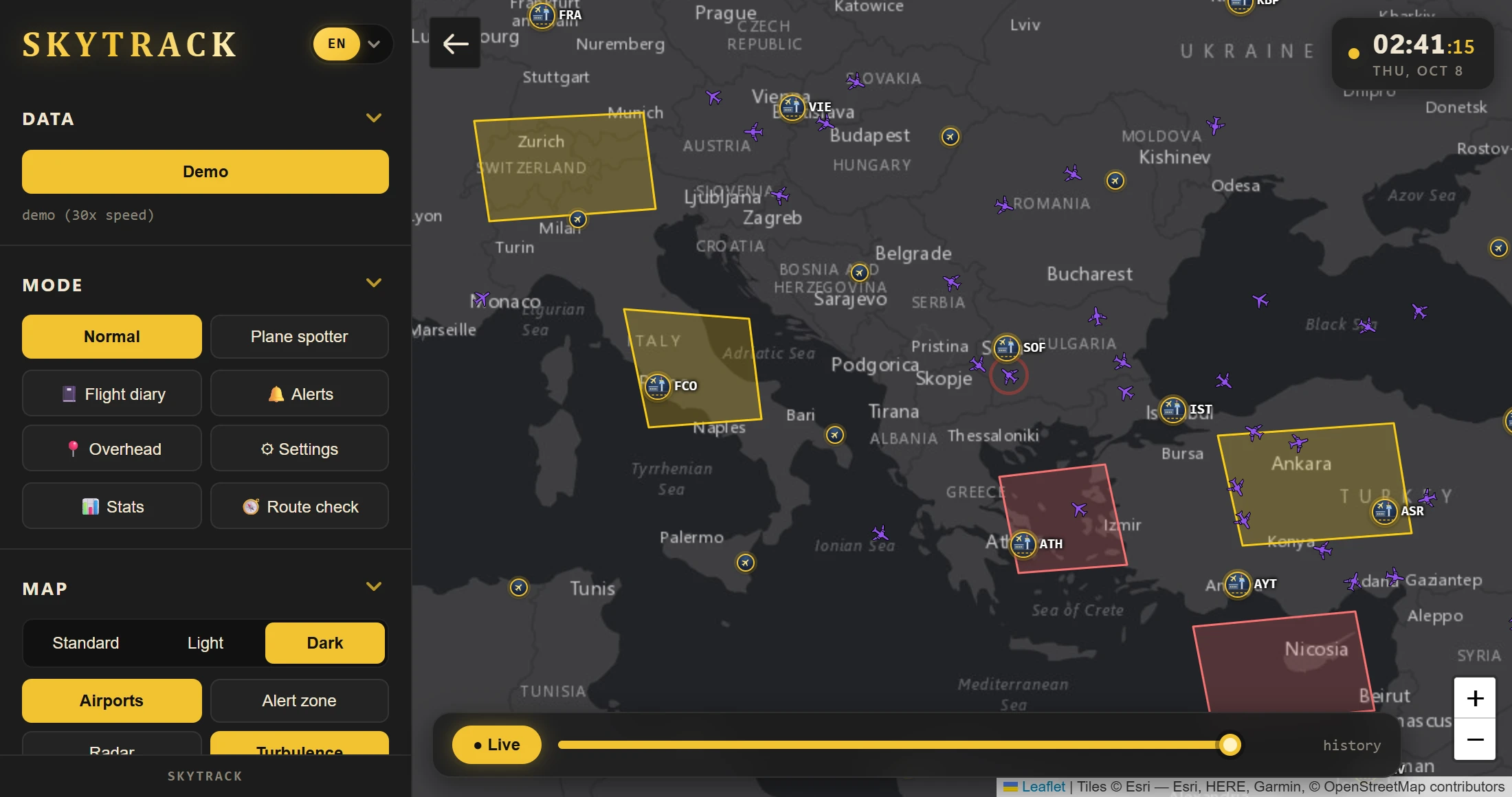This screenshot has height=797, width=1512.
Task: Enable the Alert zone layer
Action: click(299, 701)
